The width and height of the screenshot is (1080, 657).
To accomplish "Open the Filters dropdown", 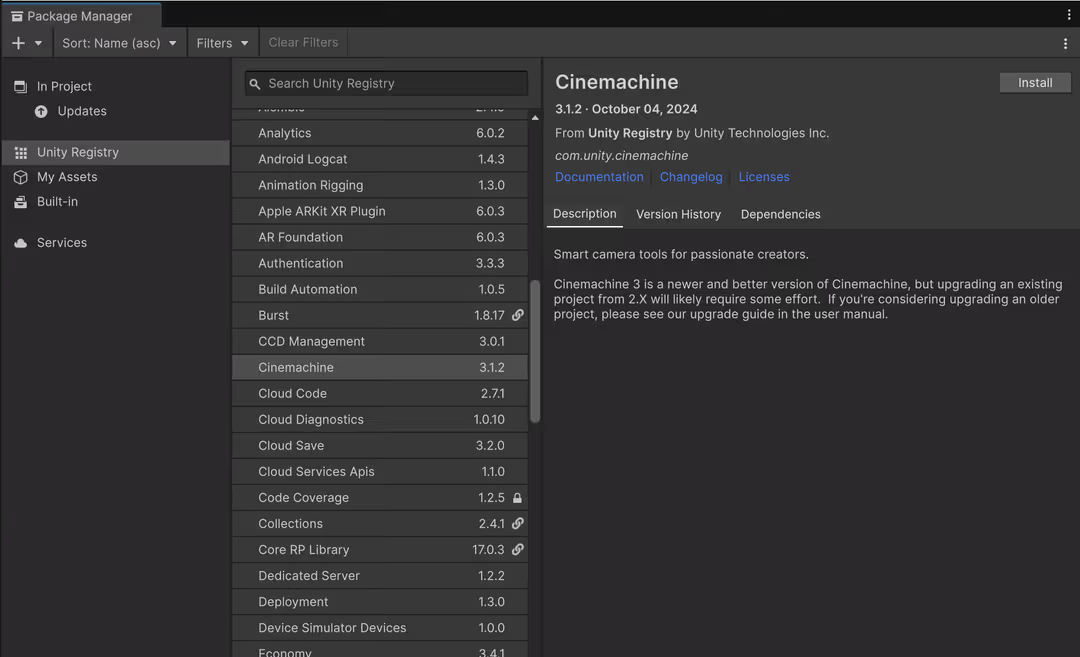I will click(222, 43).
